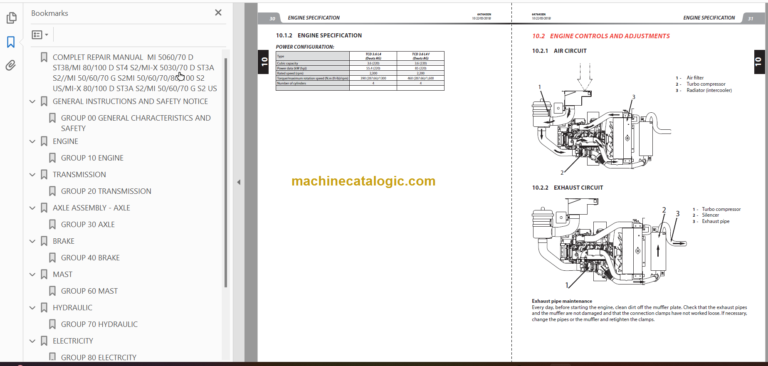Open GROUP 30 AXLE bookmark
The image size is (768, 366).
[88, 224]
